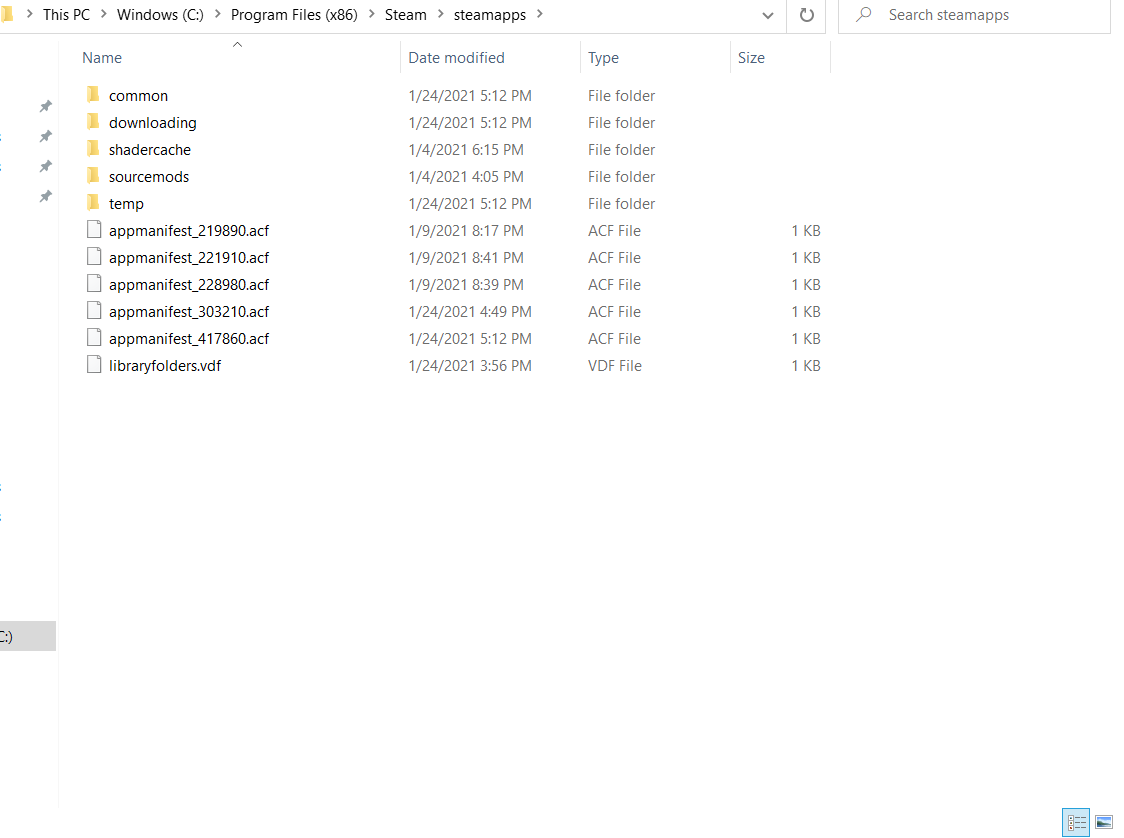Expand chevron after Program Files (x86)
Image resolution: width=1124 pixels, height=838 pixels.
point(371,14)
